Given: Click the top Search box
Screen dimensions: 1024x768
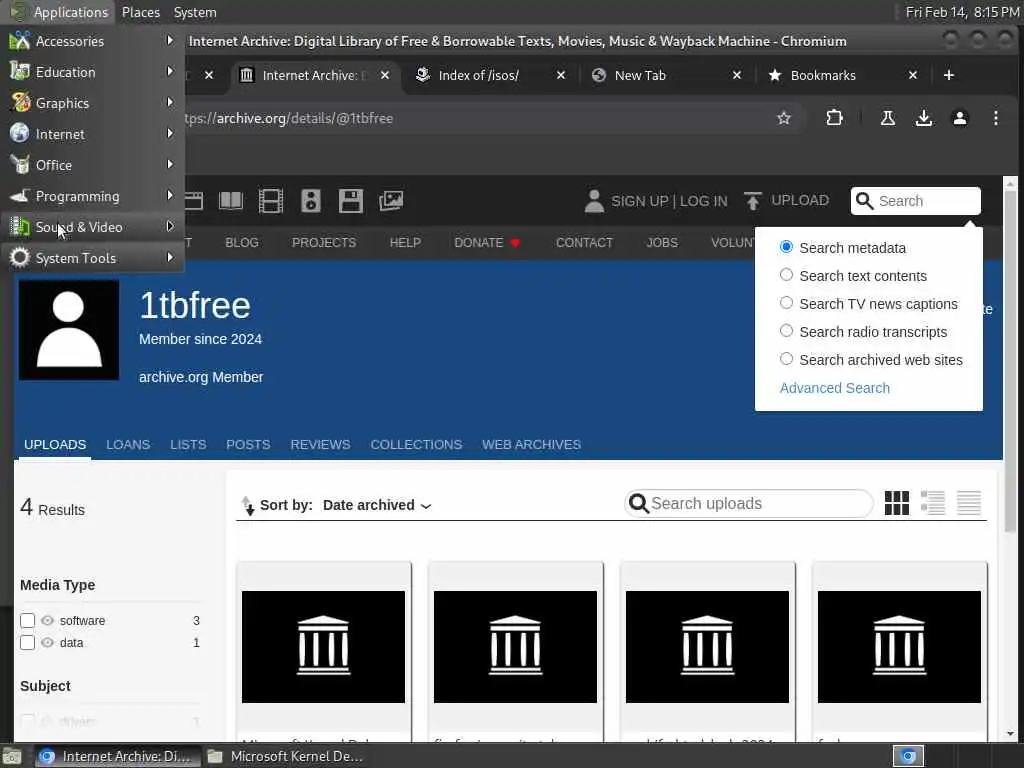Looking at the screenshot, I should coord(916,200).
